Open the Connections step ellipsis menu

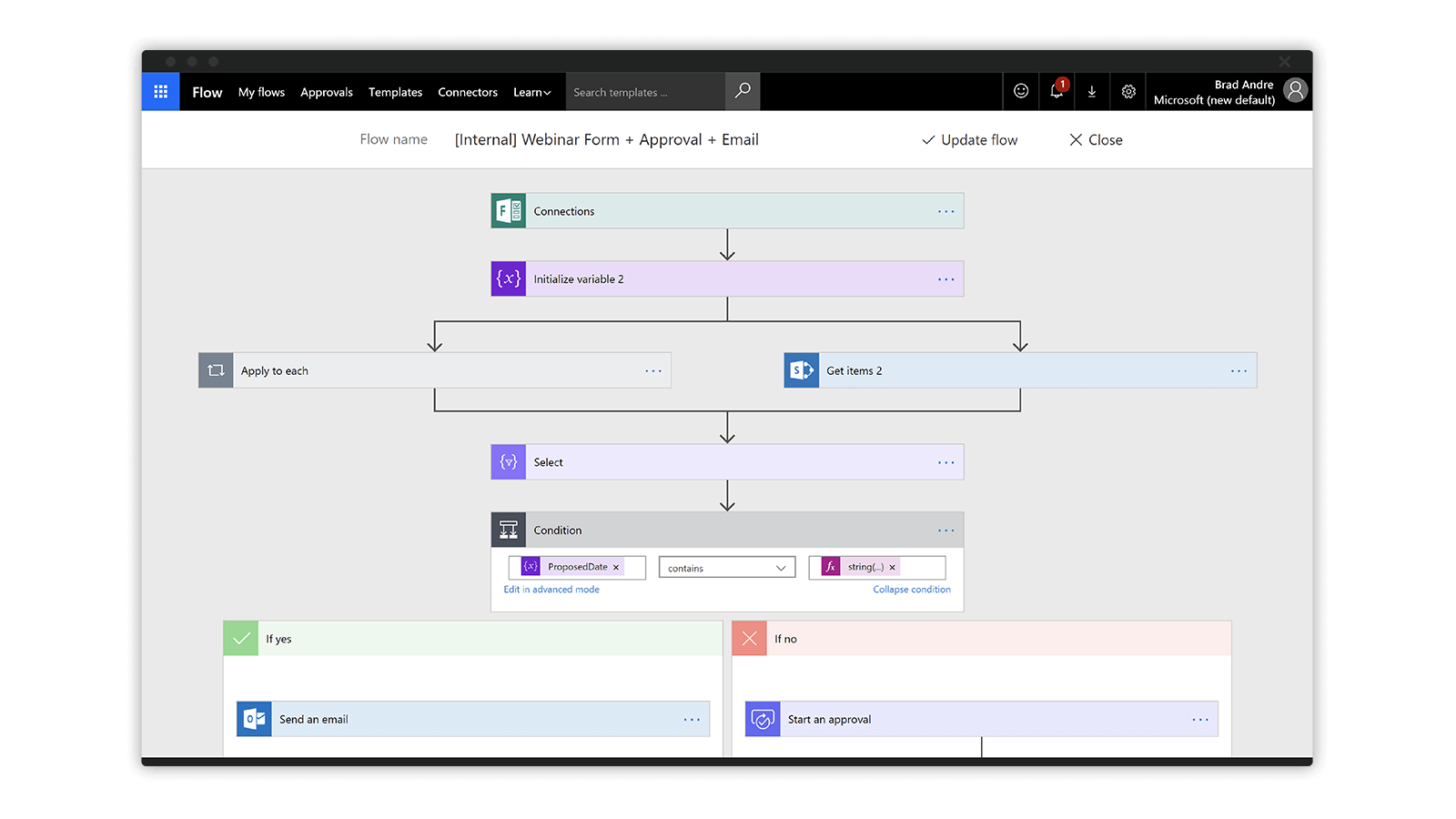pos(946,211)
